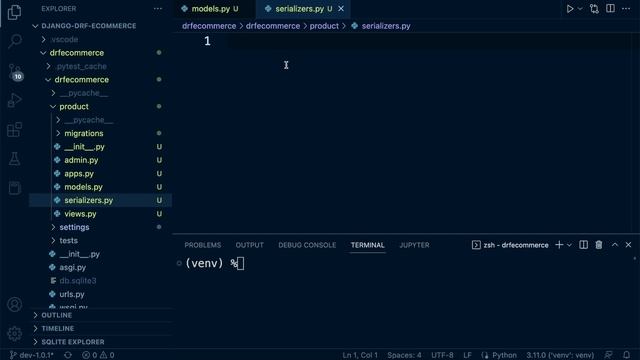Click the product breadcrumb segment

coord(324,26)
